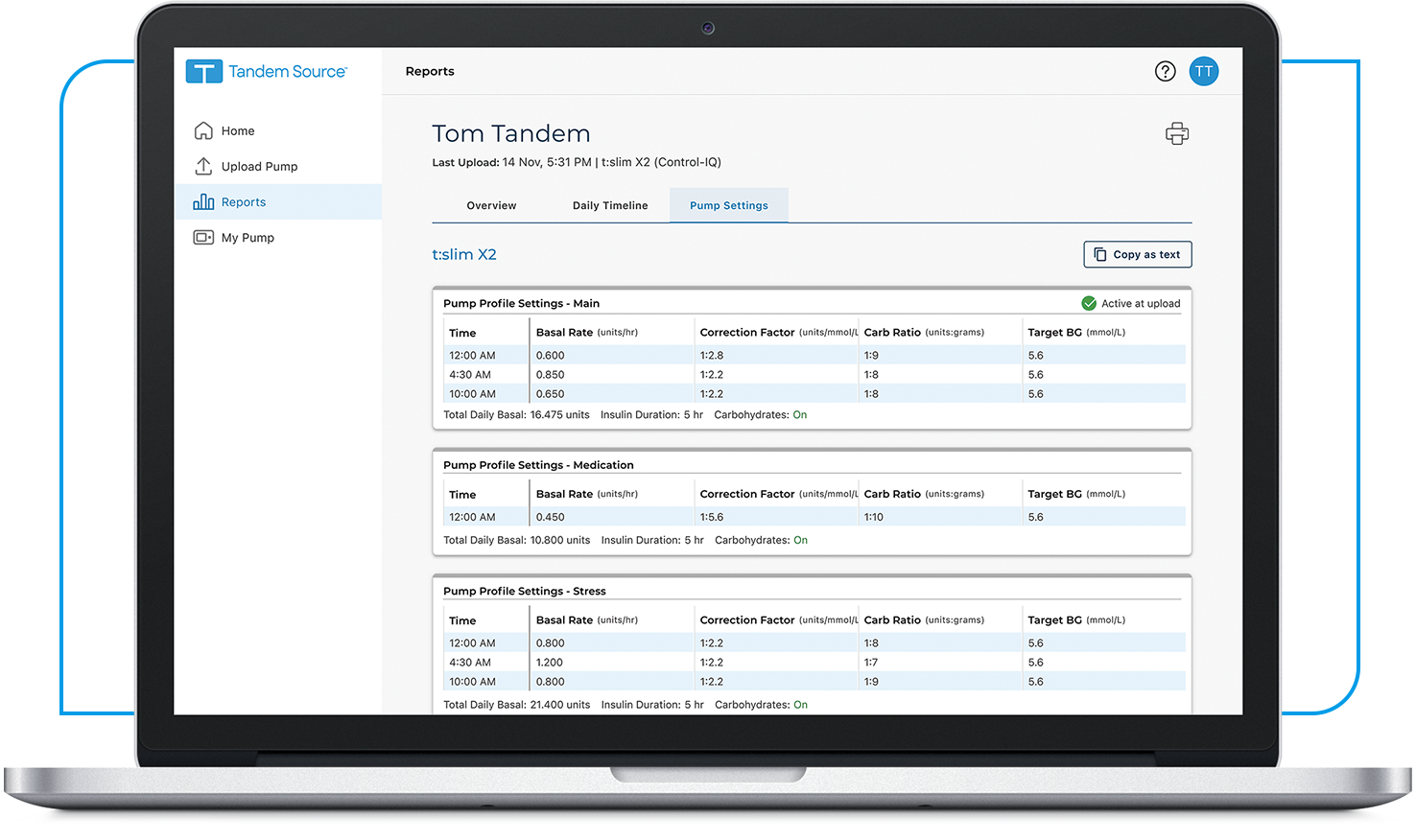Click carb ratio 1:9 in Main 12:00 AM row
The width and height of the screenshot is (1416, 840).
[x=871, y=355]
